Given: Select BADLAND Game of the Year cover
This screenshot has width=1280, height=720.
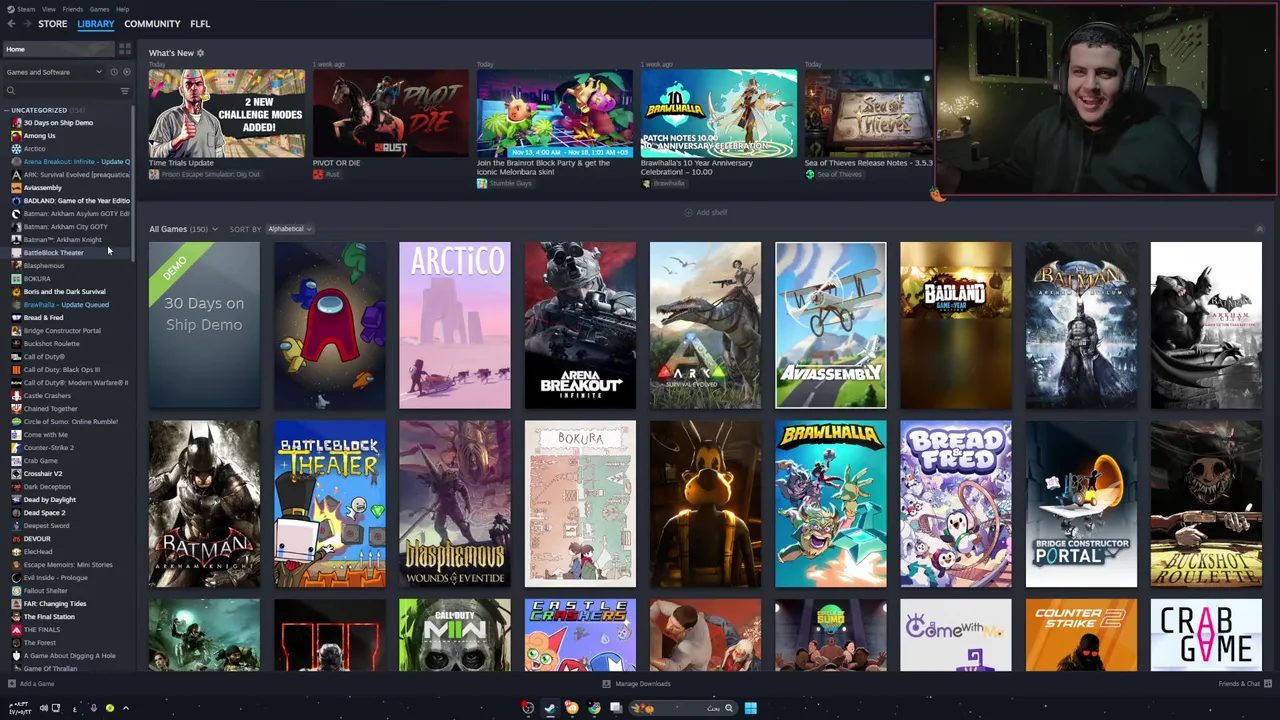Looking at the screenshot, I should (956, 325).
